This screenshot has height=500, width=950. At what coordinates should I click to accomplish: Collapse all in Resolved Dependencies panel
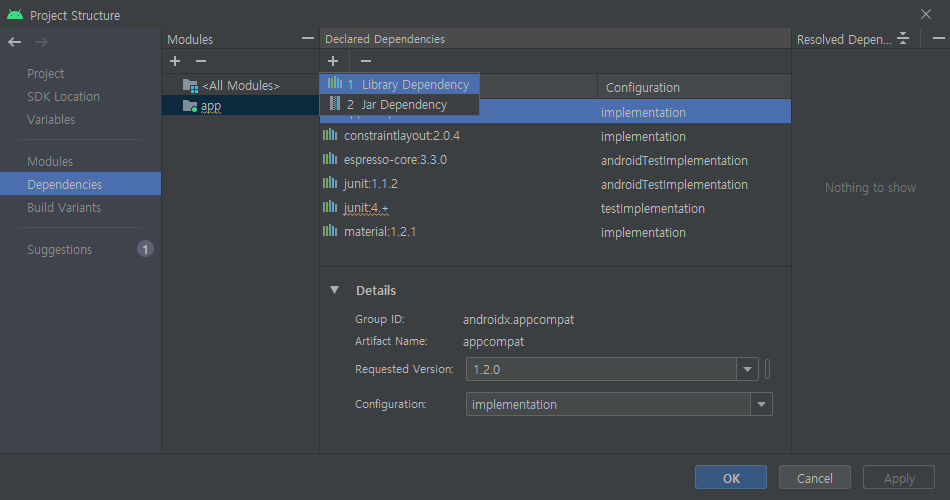[903, 39]
